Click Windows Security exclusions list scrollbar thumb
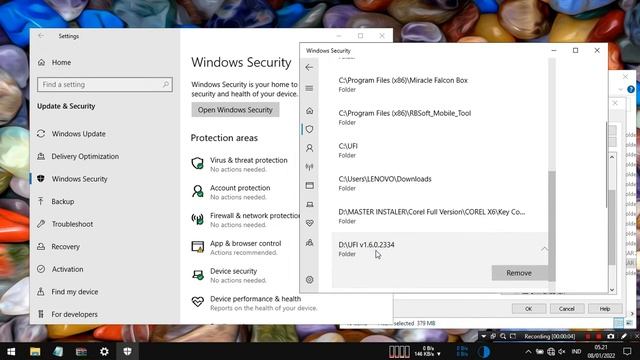The width and height of the screenshot is (640, 360). (552, 225)
